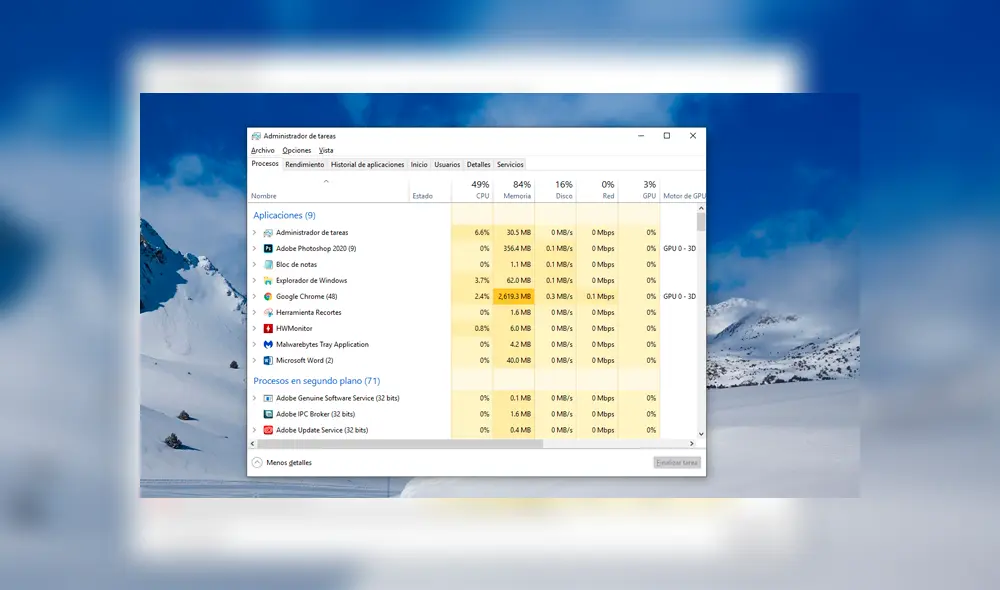Click the Task Manager icon in title bar
Viewport: 1000px width, 590px height.
tap(256, 136)
